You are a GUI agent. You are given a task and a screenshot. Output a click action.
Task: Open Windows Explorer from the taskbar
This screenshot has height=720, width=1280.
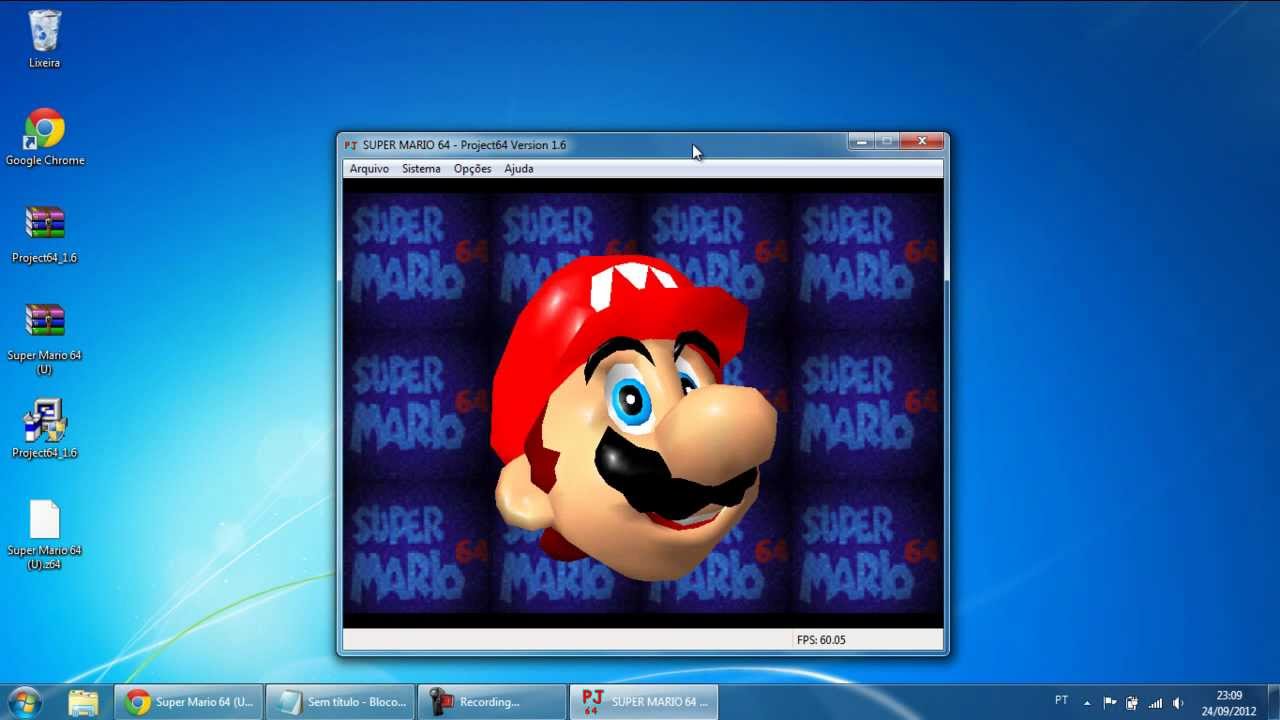point(83,702)
